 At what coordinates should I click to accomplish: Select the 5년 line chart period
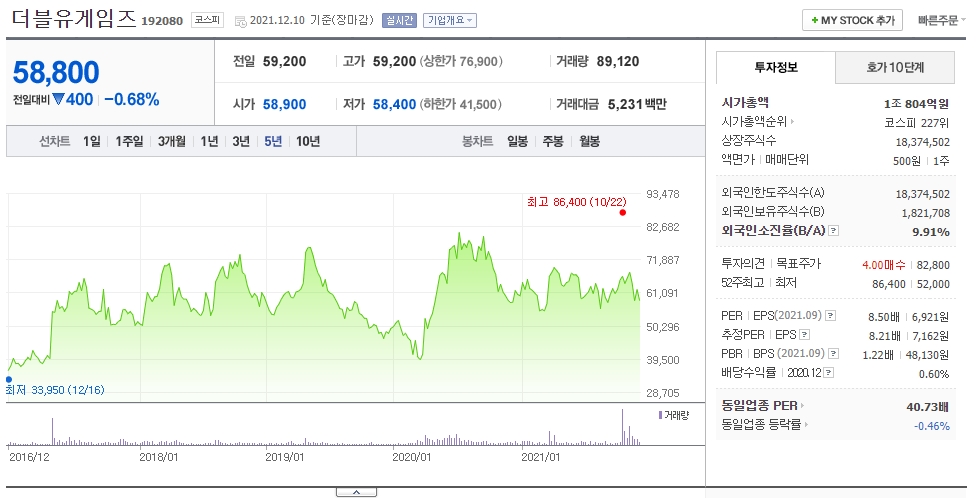pos(273,142)
